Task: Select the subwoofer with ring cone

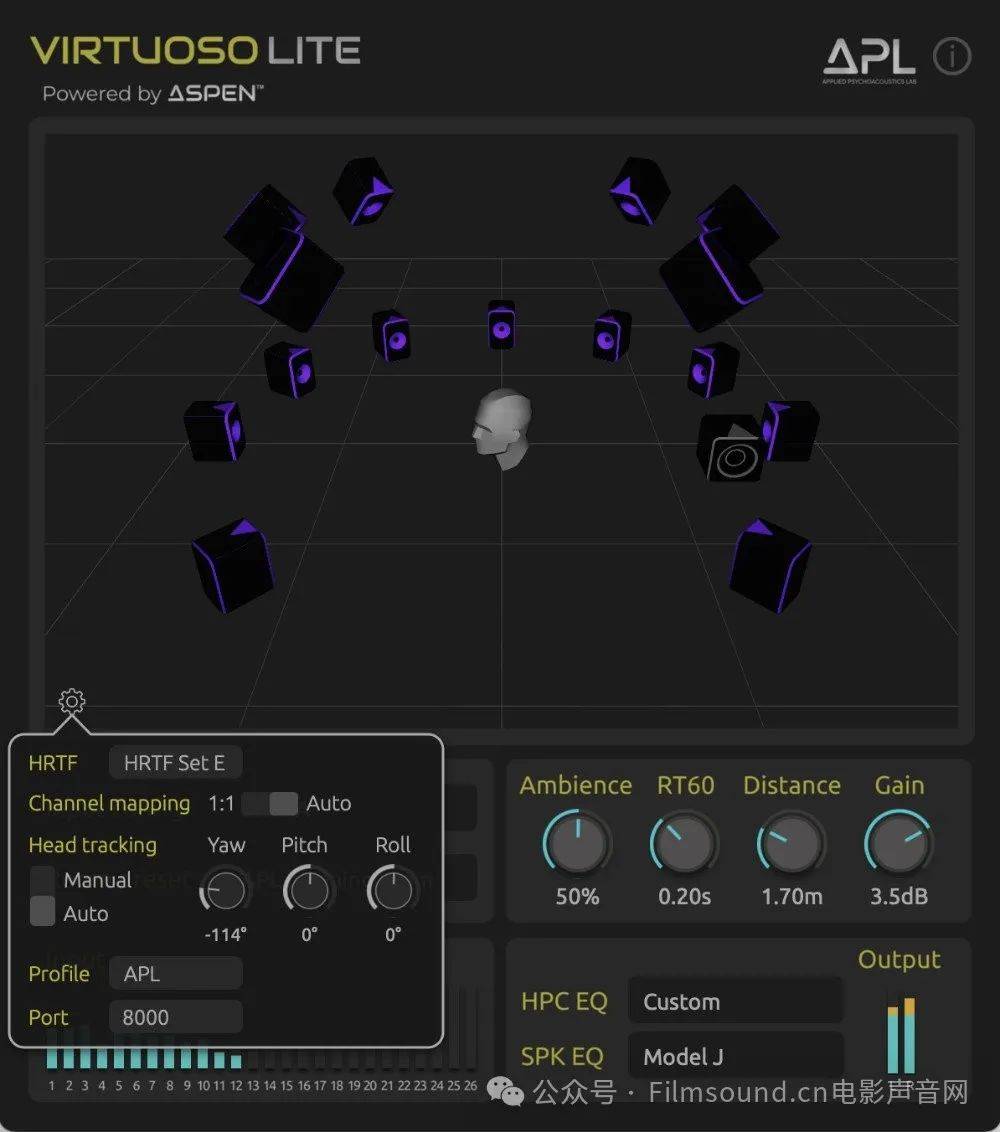Action: (x=729, y=449)
